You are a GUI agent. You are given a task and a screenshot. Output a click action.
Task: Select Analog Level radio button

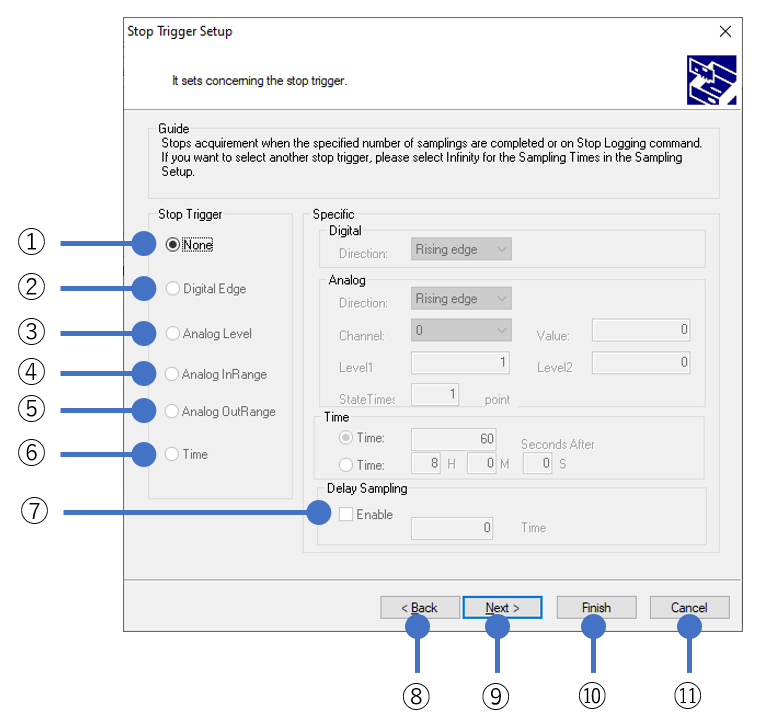(174, 334)
